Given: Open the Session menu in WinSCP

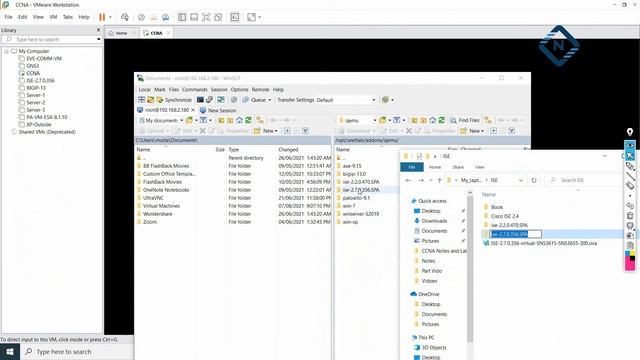Looking at the screenshot, I should [219, 89].
